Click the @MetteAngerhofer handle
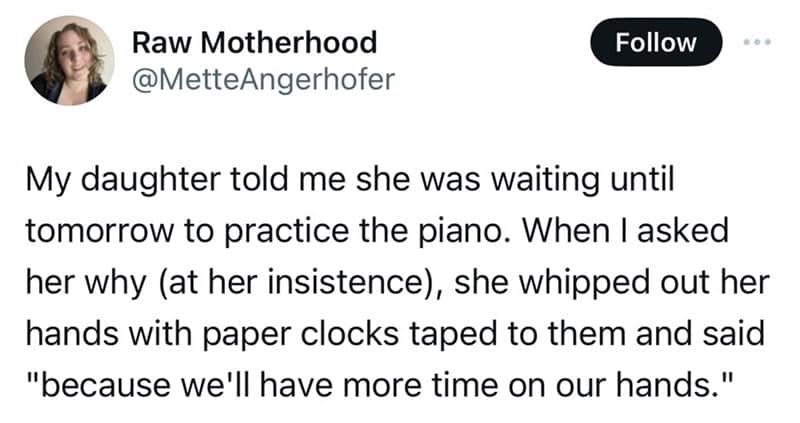This screenshot has height=423, width=800. (x=263, y=77)
